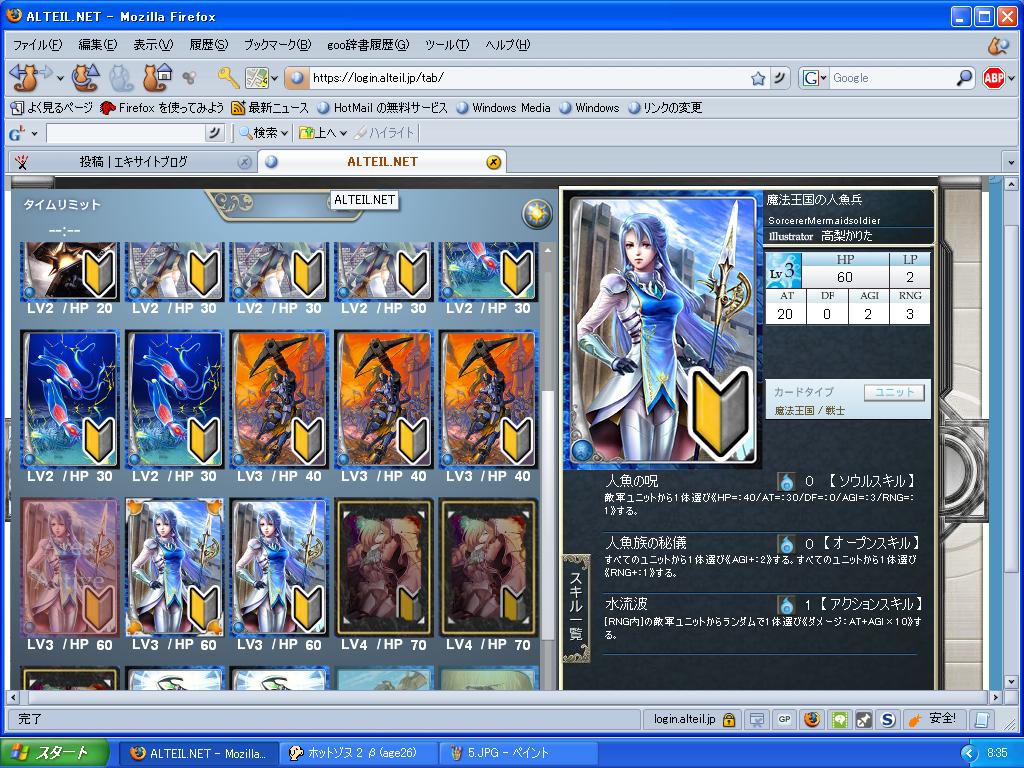1024x768 pixels.
Task: Click the URL address bar
Action: [x=529, y=78]
